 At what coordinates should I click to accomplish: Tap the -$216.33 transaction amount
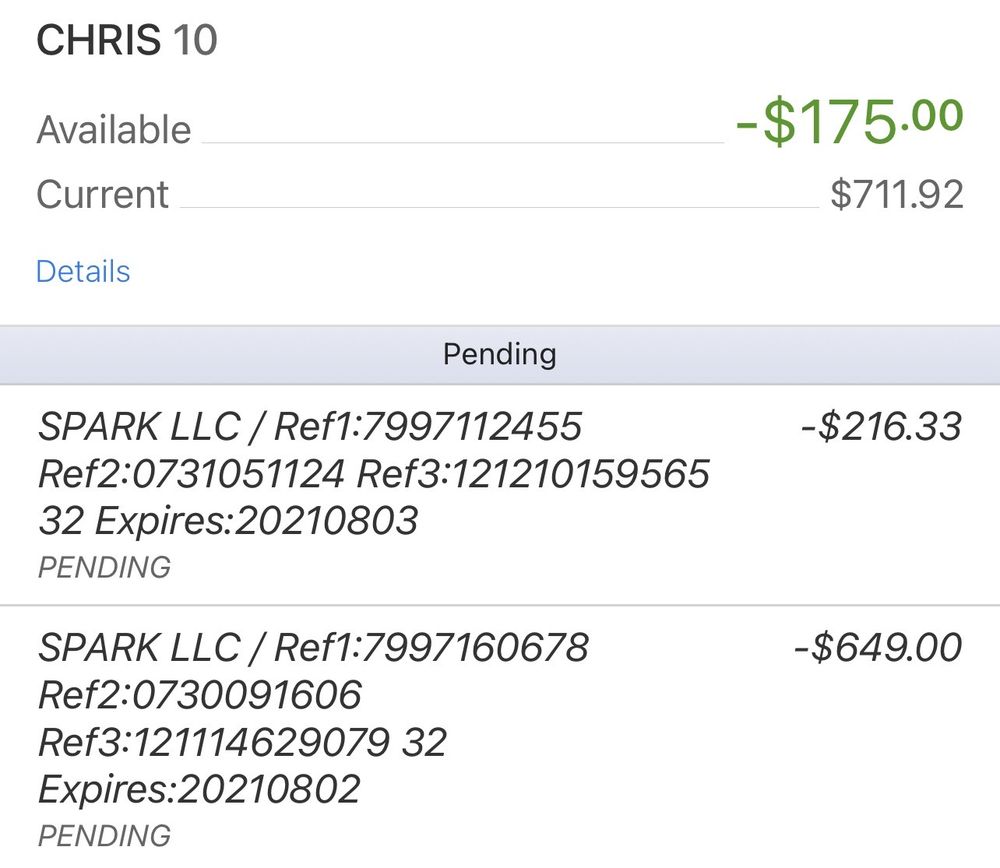(x=880, y=427)
